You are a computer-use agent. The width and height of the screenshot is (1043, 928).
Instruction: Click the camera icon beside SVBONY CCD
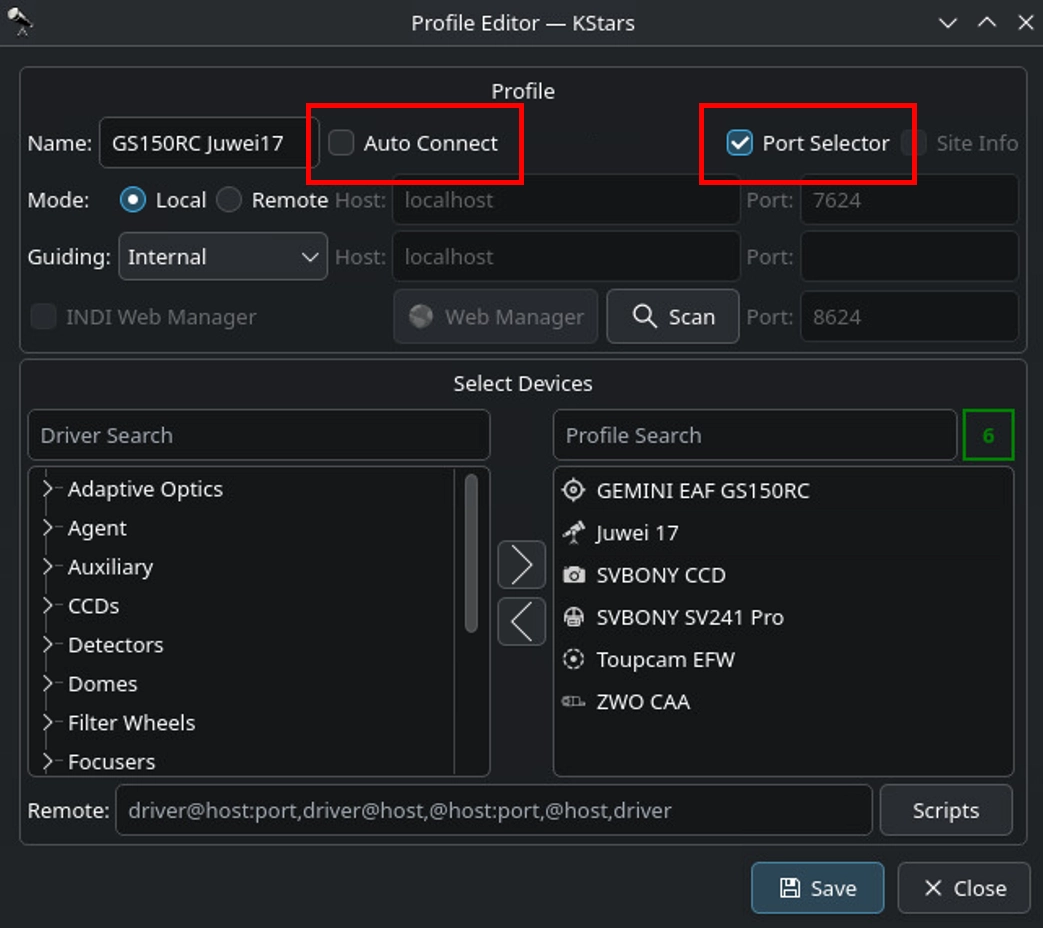click(x=573, y=575)
